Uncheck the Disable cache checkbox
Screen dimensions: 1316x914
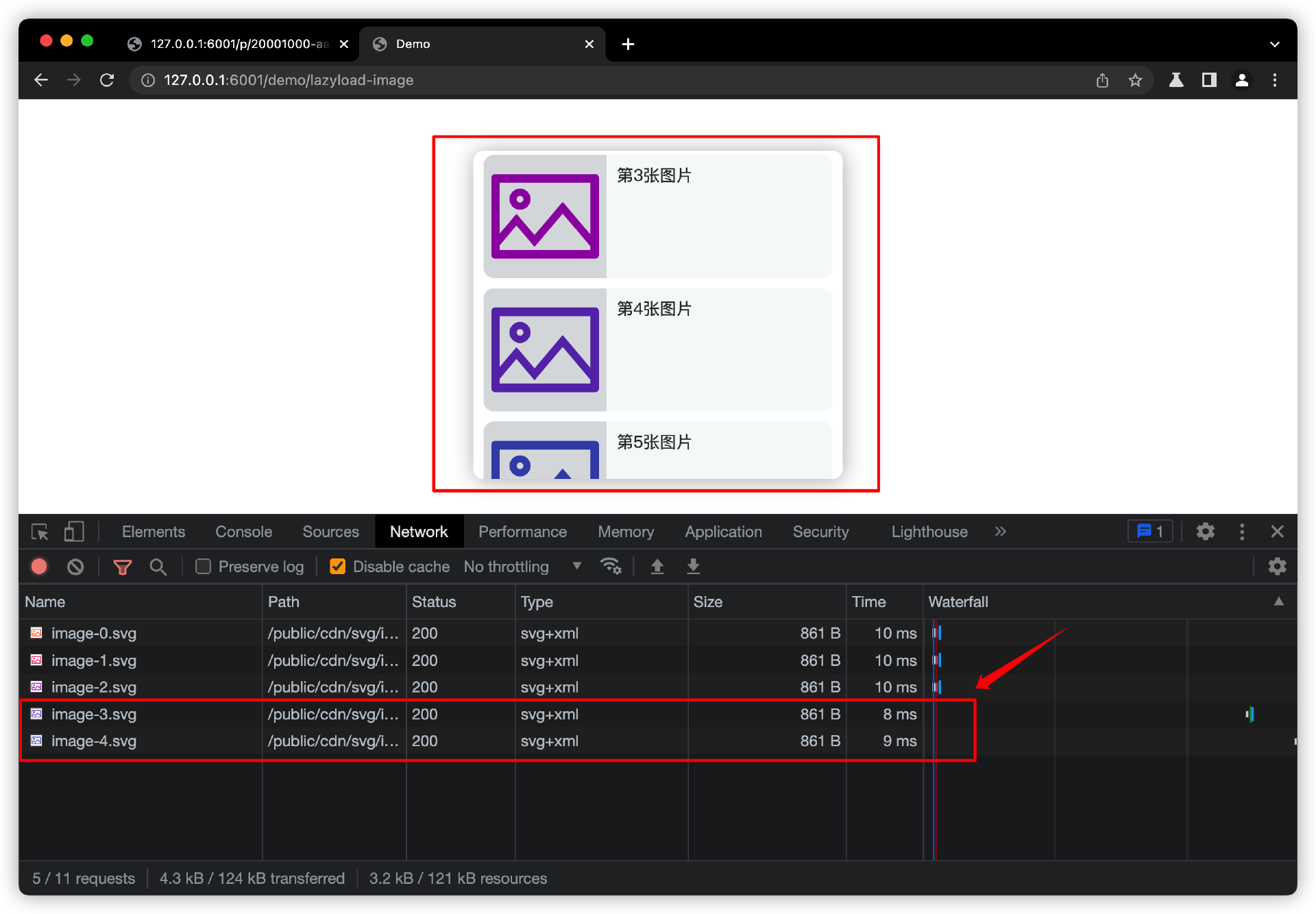pos(337,567)
